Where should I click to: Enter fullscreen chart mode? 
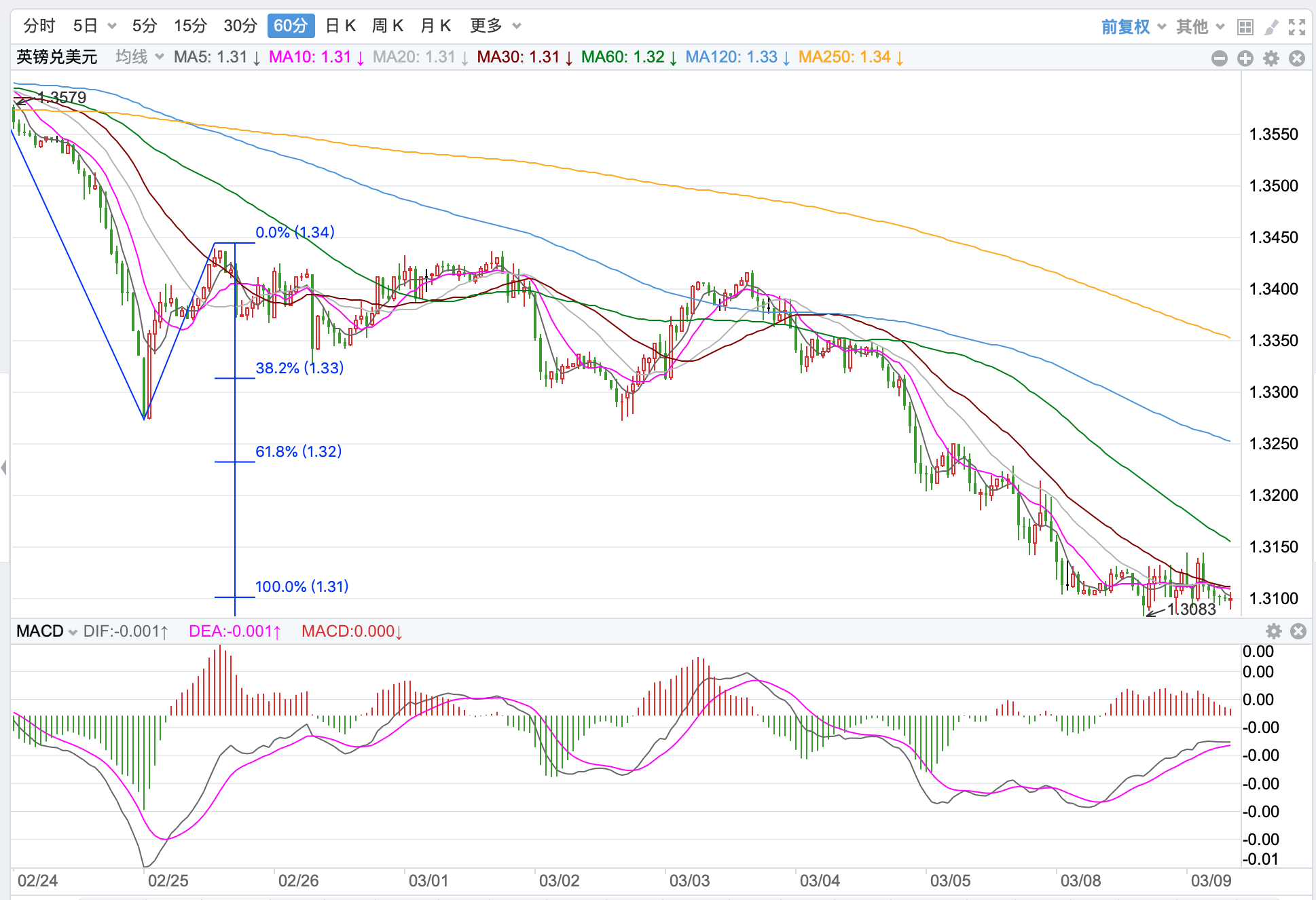[1296, 26]
